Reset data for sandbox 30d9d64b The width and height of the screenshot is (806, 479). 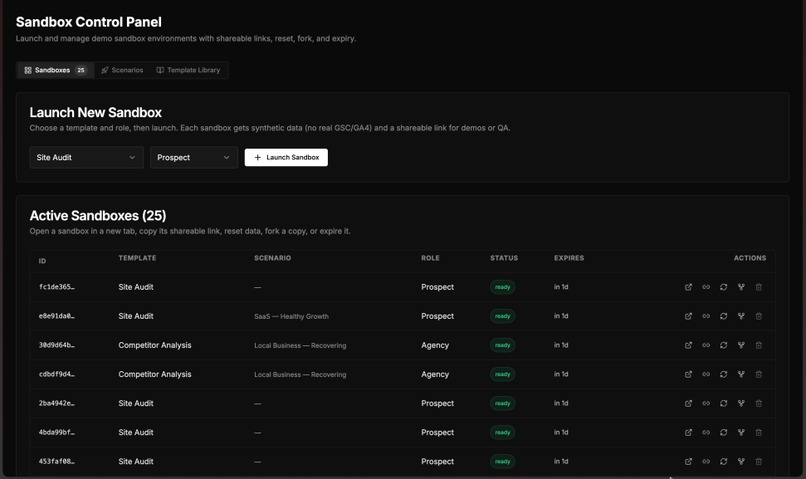click(x=723, y=345)
